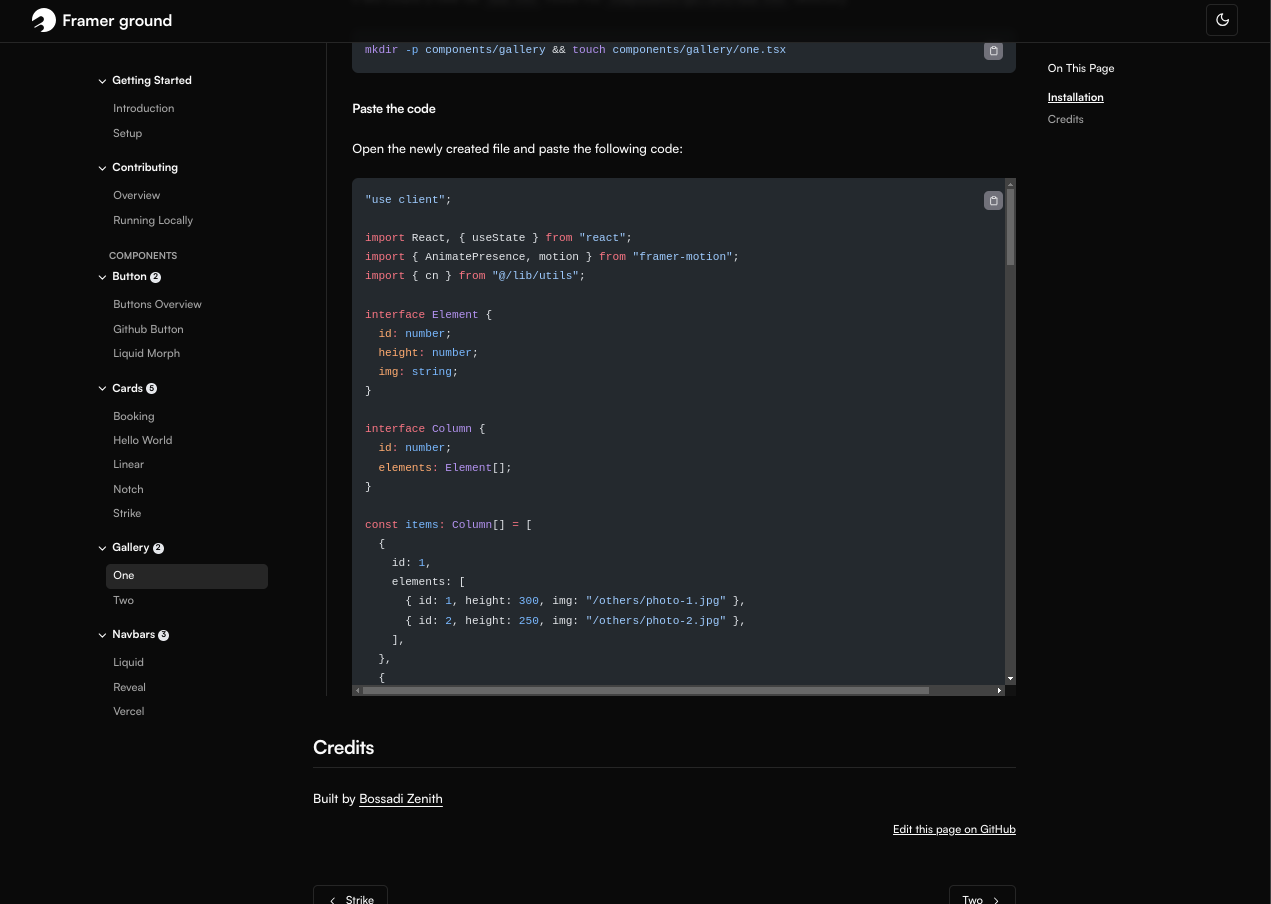This screenshot has width=1271, height=904.
Task: Open the Reveal navbar page
Action: [x=129, y=688]
